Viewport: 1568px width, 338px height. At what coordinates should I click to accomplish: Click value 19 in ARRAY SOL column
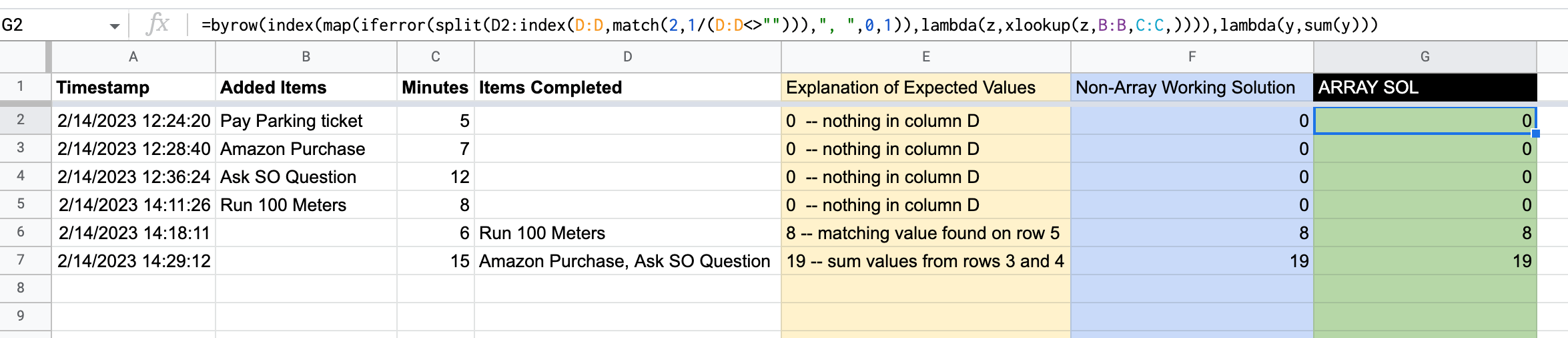tap(1425, 261)
